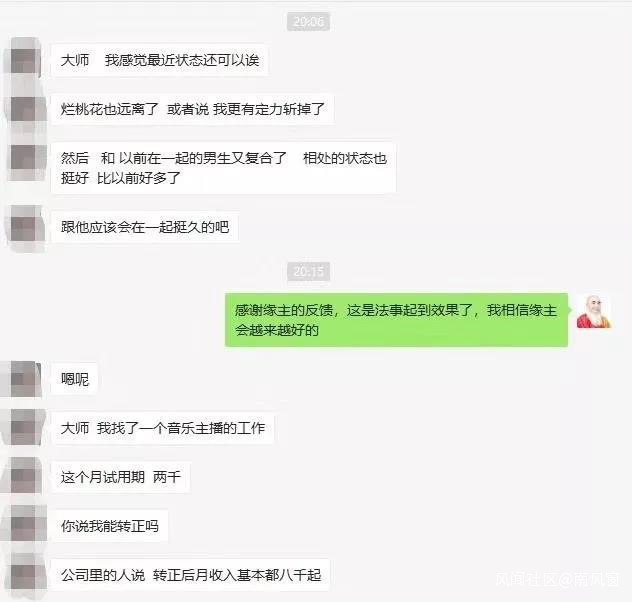Click the 20:15 timestamp label

click(309, 272)
